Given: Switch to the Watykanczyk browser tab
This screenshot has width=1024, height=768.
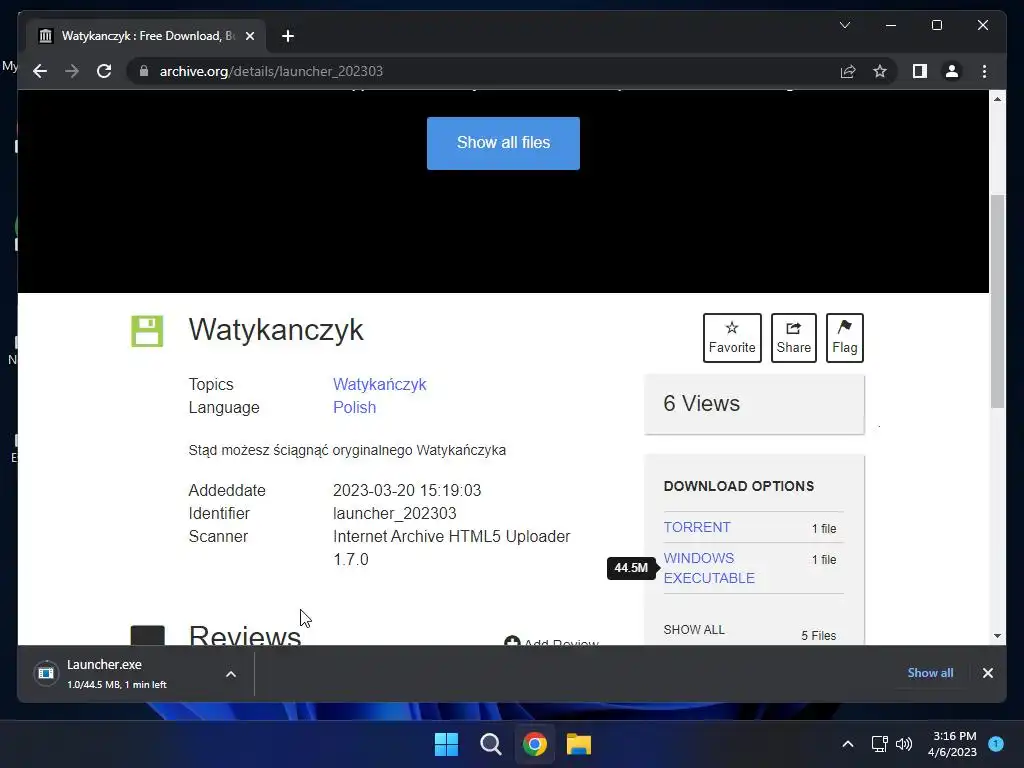Looking at the screenshot, I should pos(146,36).
